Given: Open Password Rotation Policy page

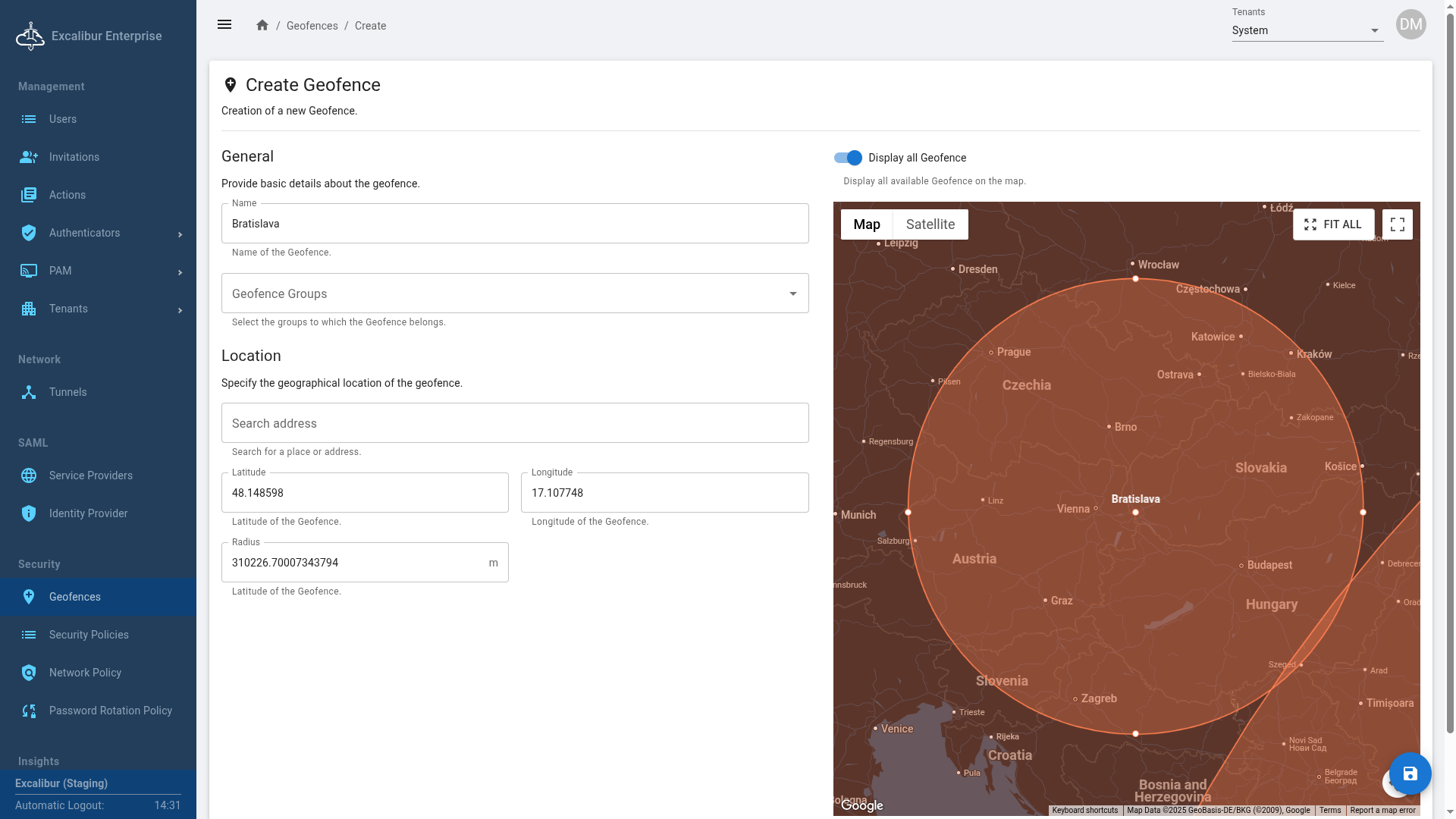Looking at the screenshot, I should pos(110,711).
